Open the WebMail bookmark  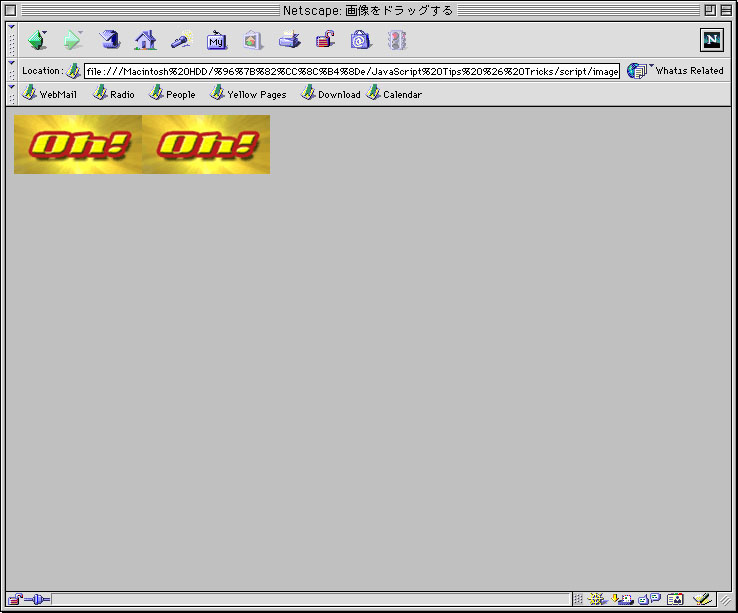[x=49, y=94]
